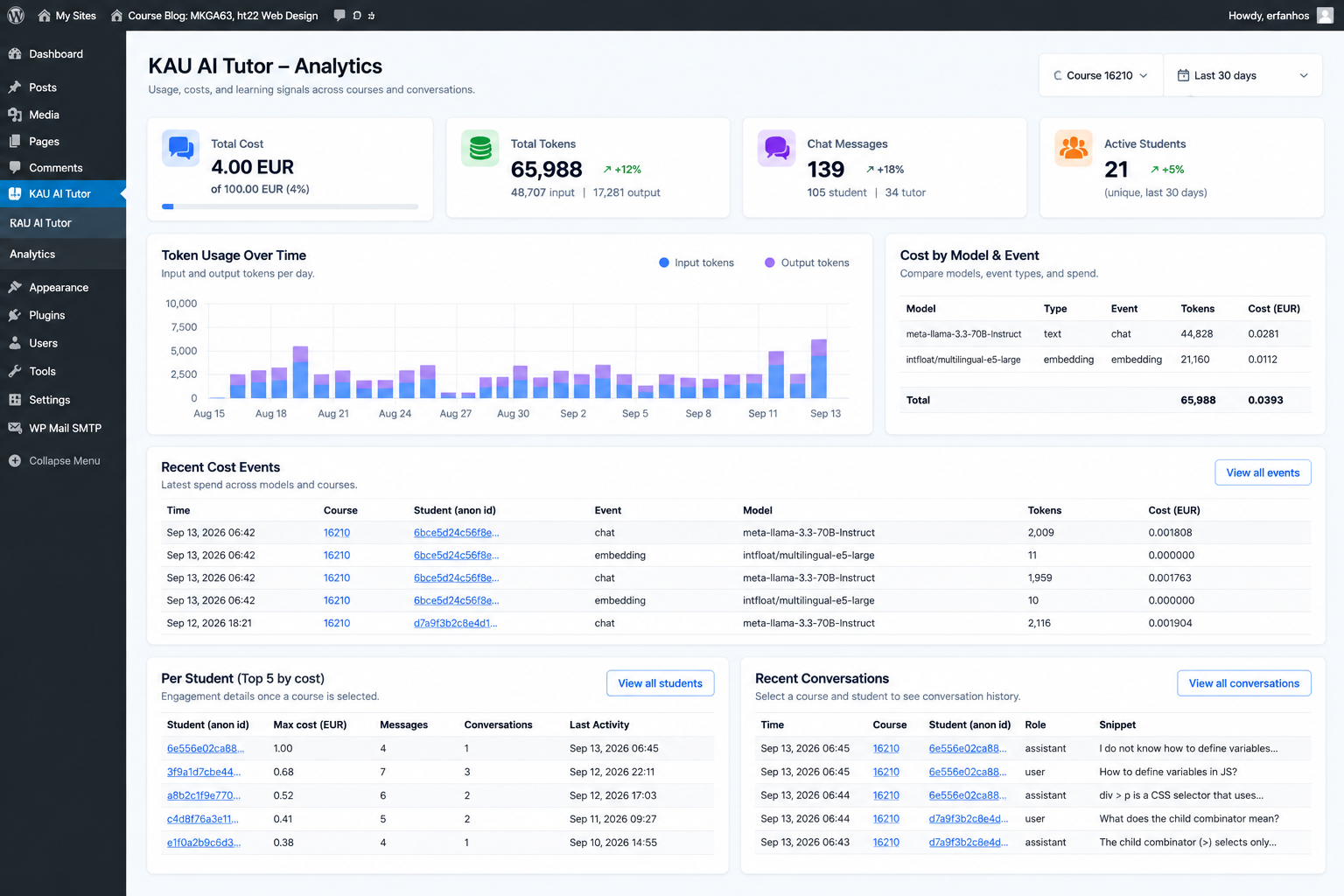Open student d7a9f3b2c8e4d link in 'child combinator mean' row
Viewport: 1344px width, 896px height.
click(969, 819)
